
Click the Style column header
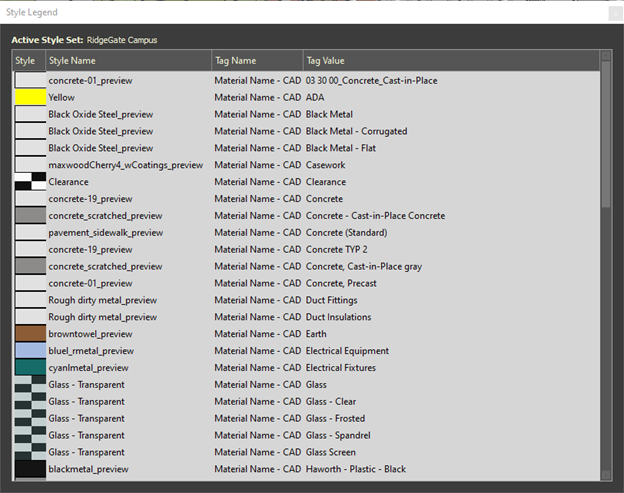[29, 60]
